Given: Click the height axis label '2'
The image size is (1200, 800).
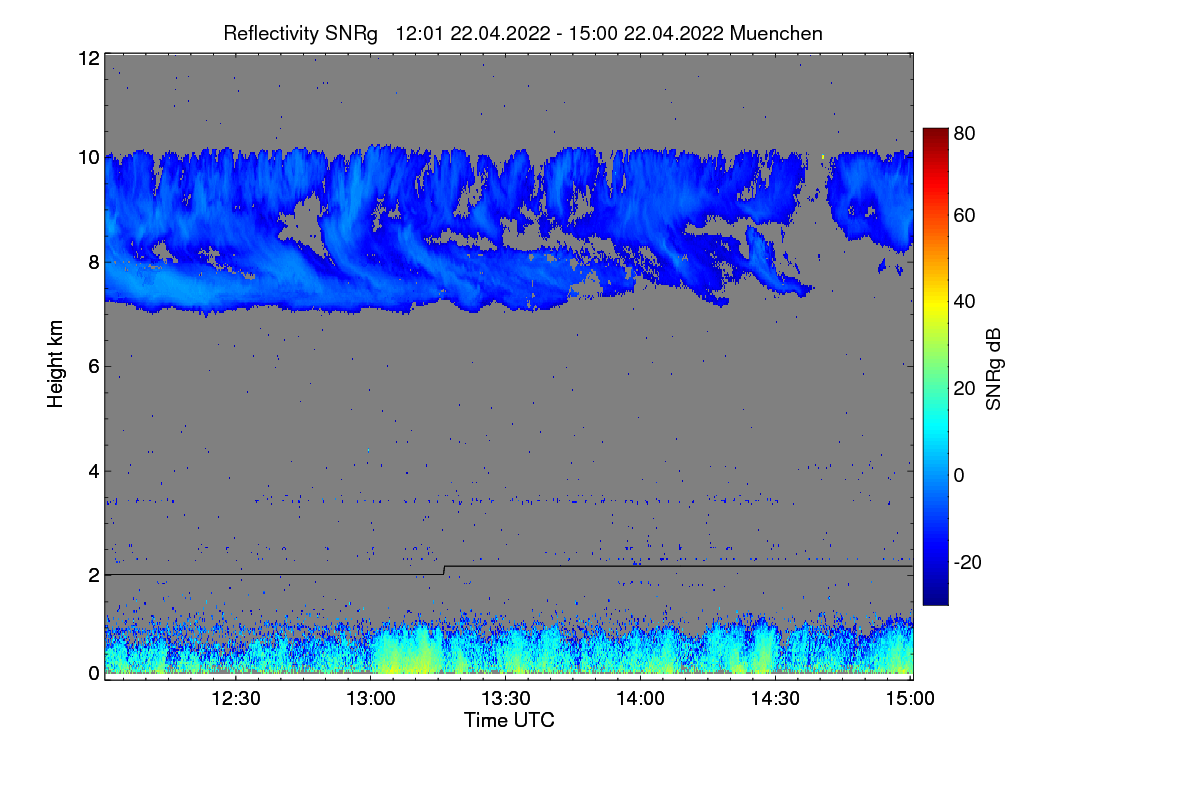Looking at the screenshot, I should [94, 575].
